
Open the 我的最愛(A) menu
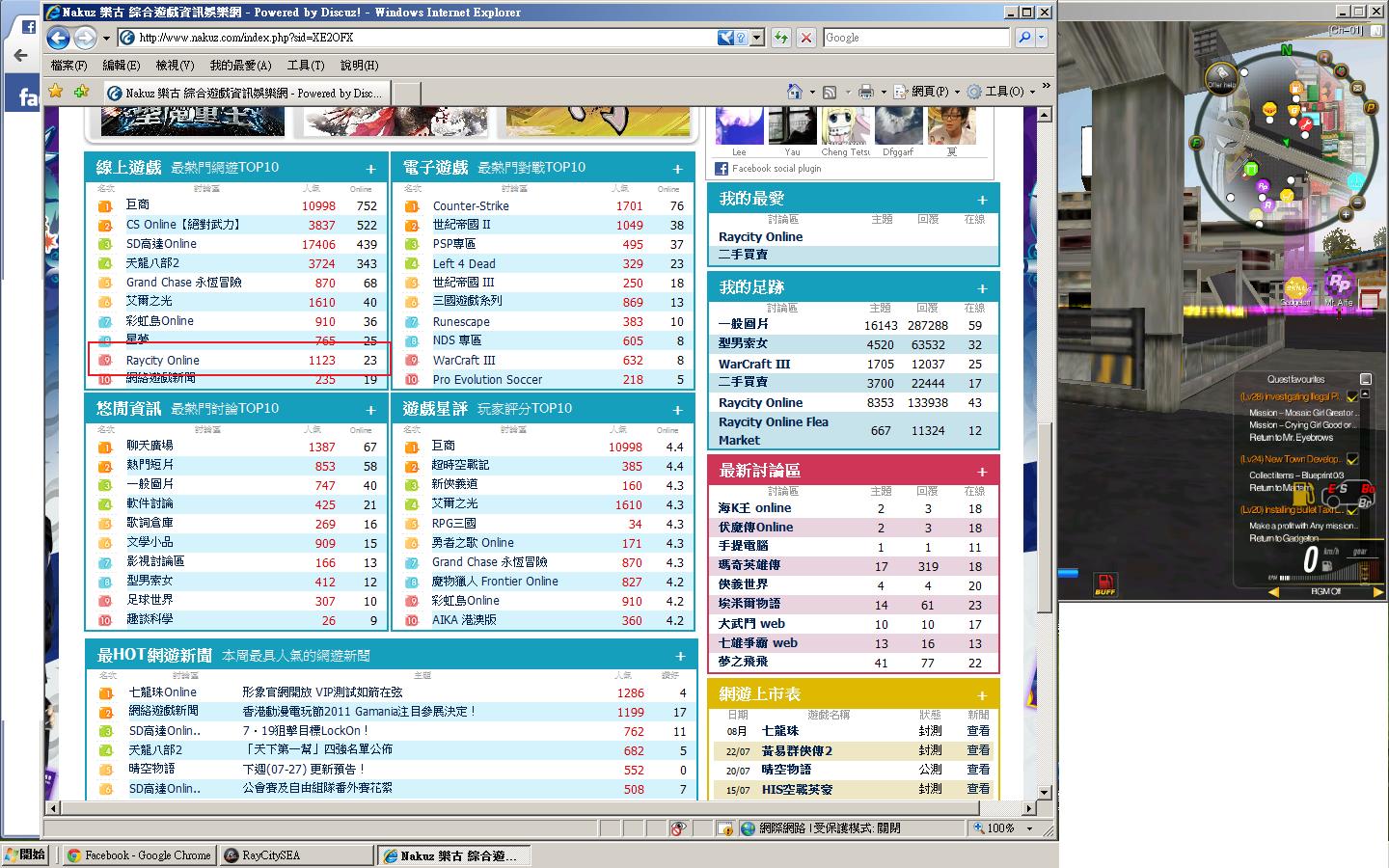point(240,66)
